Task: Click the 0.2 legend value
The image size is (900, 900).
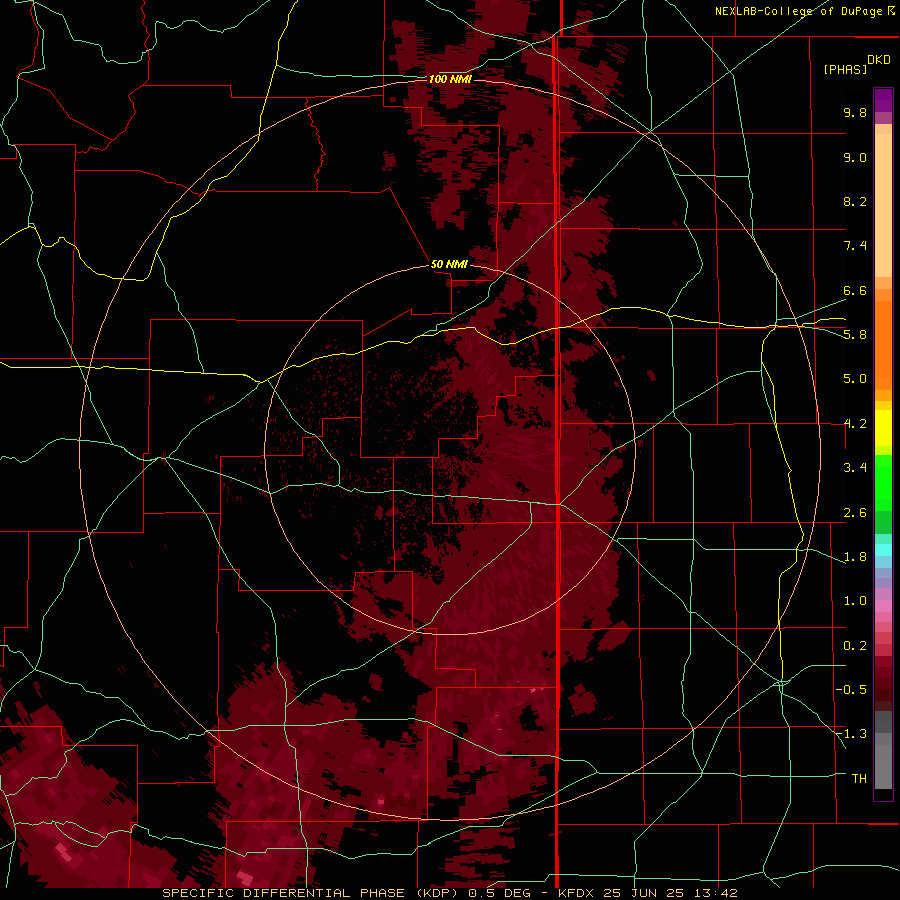Action: pos(855,646)
